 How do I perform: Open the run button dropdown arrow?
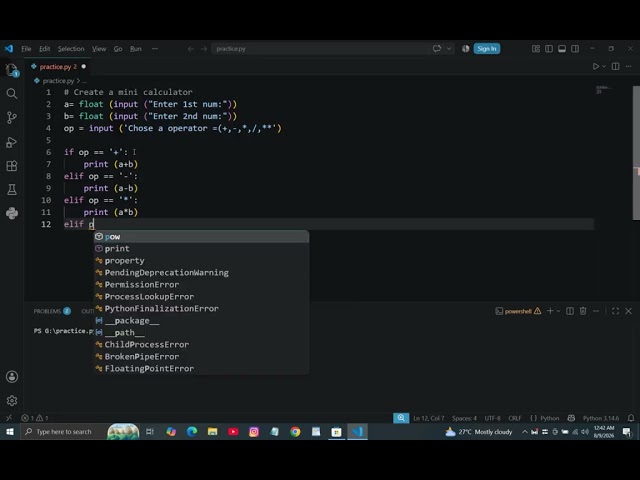point(604,66)
